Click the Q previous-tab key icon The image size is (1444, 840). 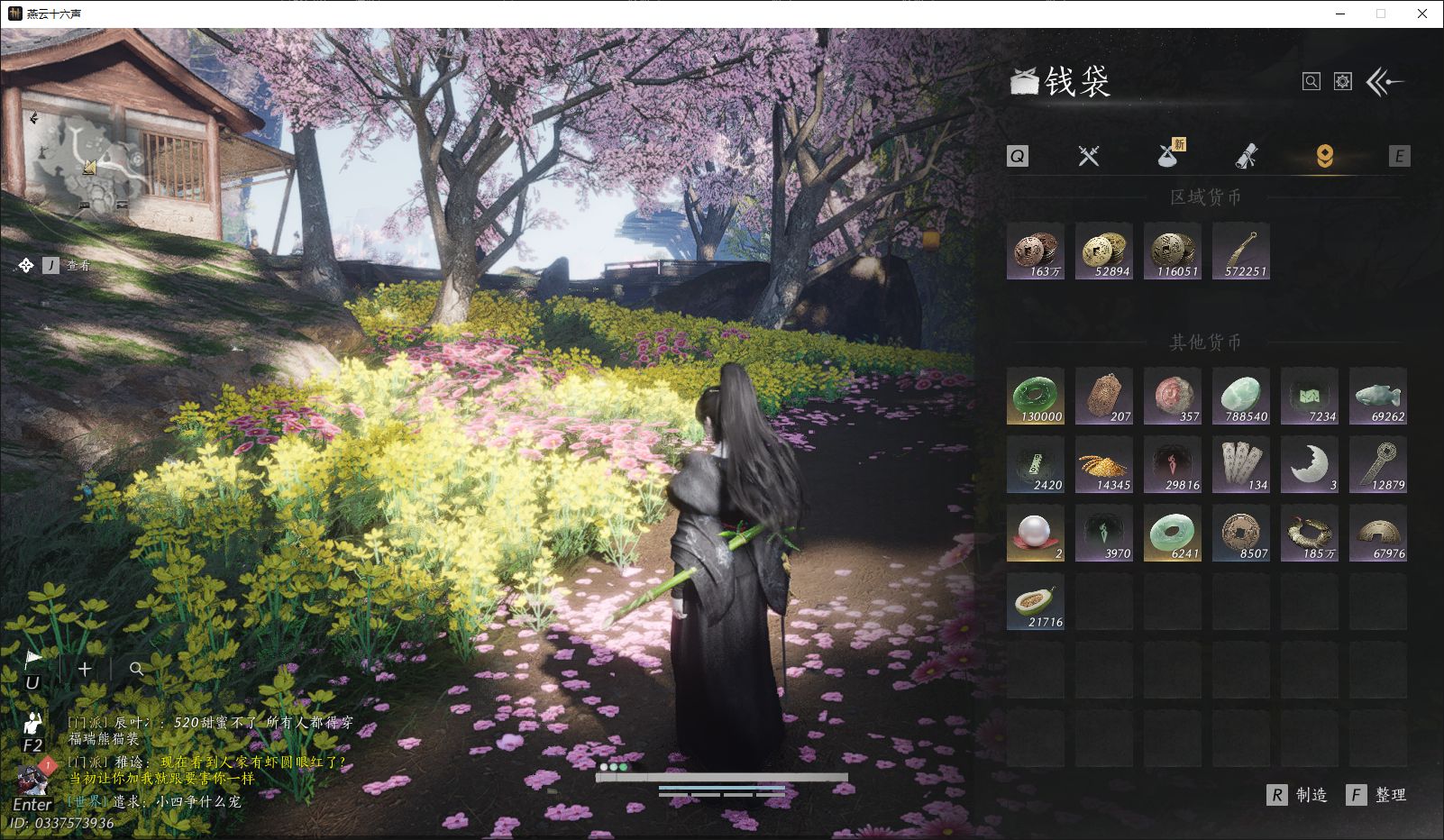pyautogui.click(x=1017, y=156)
